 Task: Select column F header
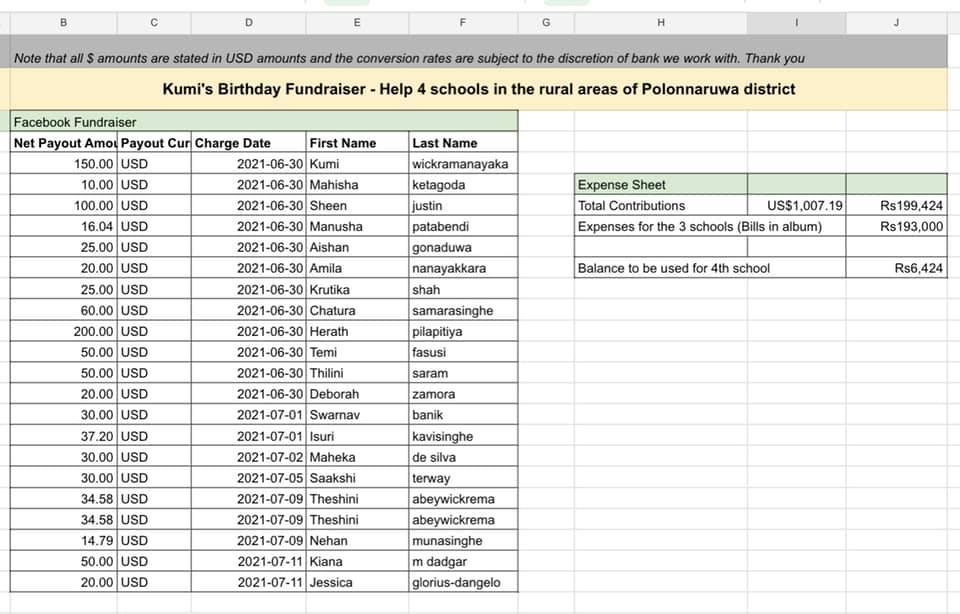[463, 23]
